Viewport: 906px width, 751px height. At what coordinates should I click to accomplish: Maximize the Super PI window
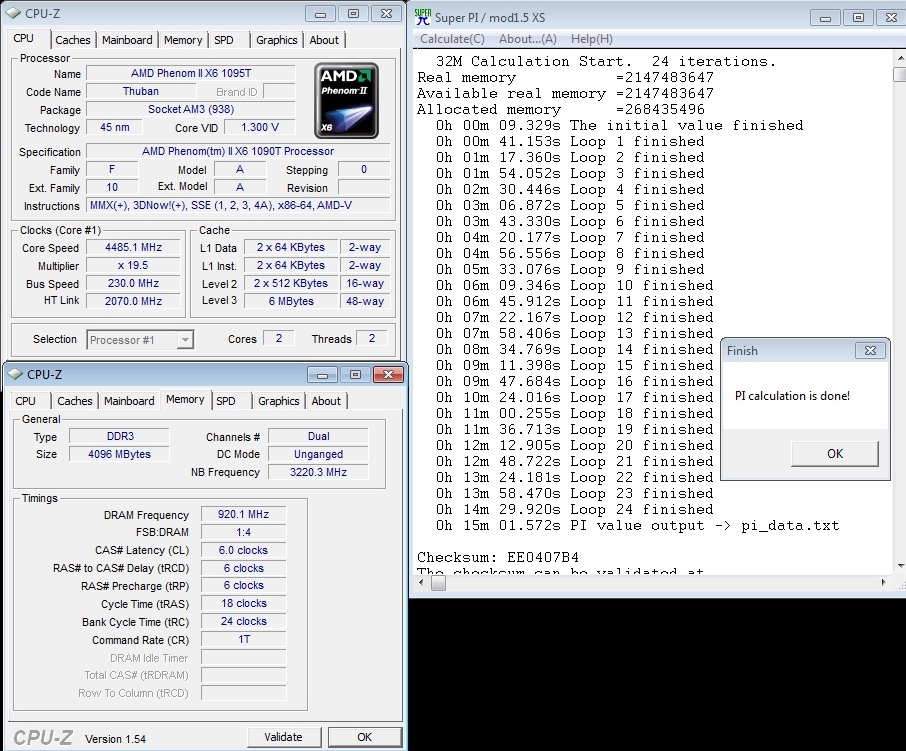(857, 16)
